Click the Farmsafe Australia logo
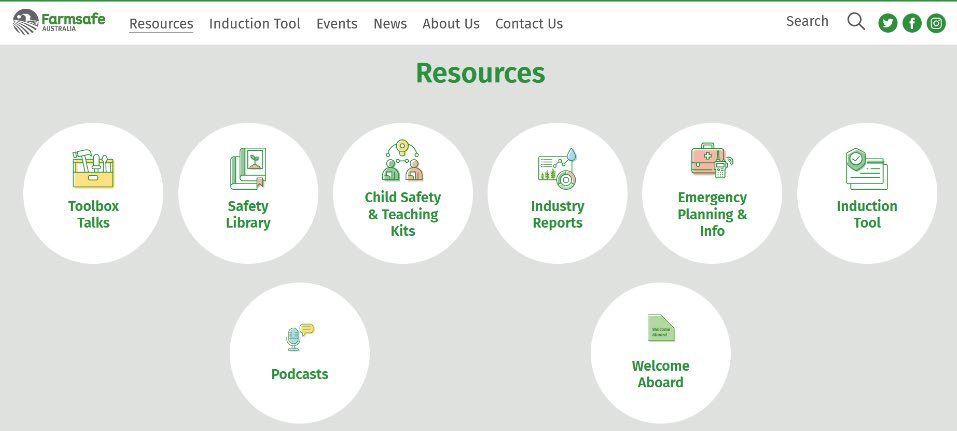957x431 pixels. [59, 22]
